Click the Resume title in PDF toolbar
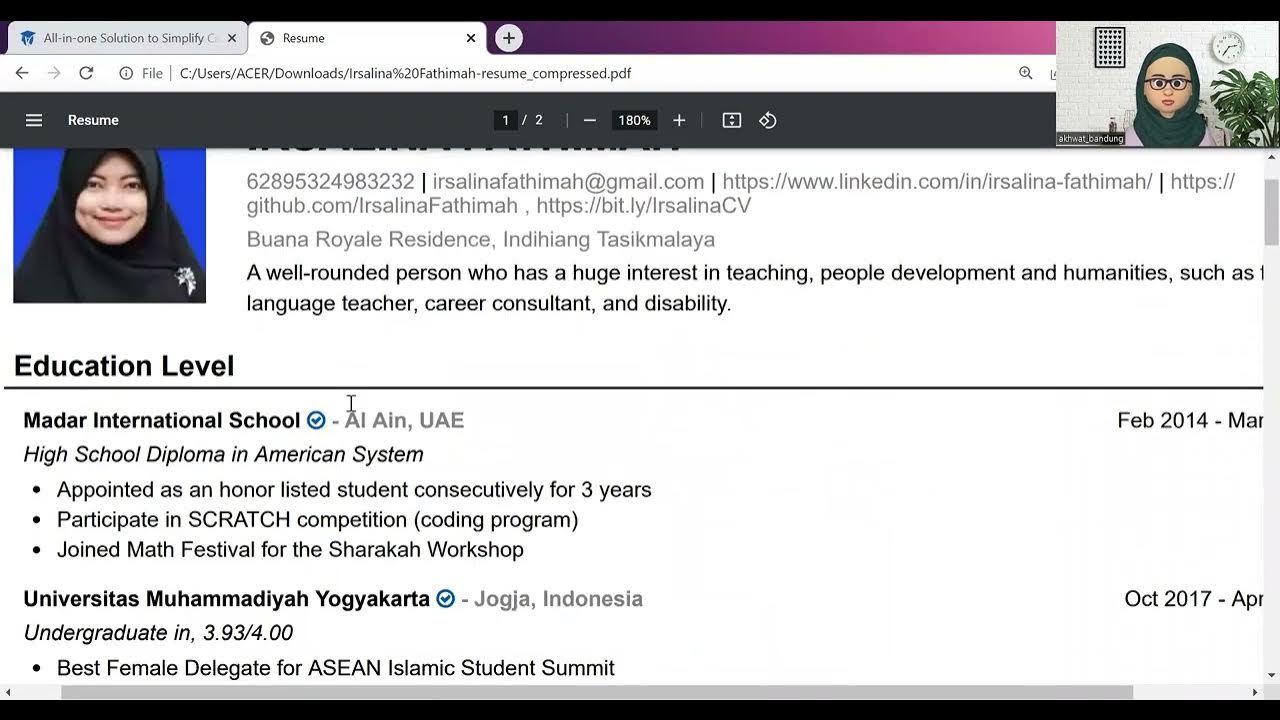This screenshot has height=720, width=1280. pyautogui.click(x=93, y=120)
